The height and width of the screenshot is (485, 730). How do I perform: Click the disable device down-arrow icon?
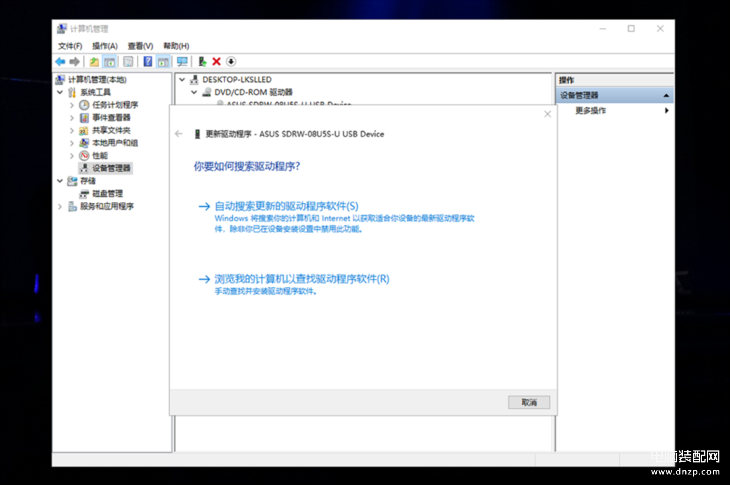pyautogui.click(x=231, y=61)
